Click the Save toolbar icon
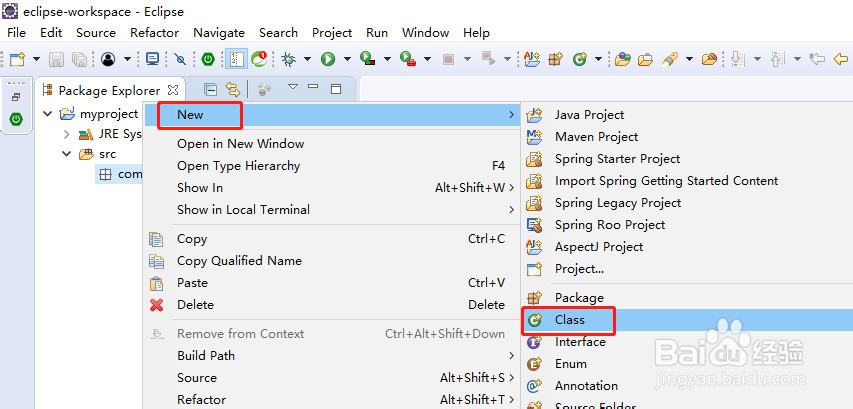Image resolution: width=853 pixels, height=409 pixels. (56, 59)
